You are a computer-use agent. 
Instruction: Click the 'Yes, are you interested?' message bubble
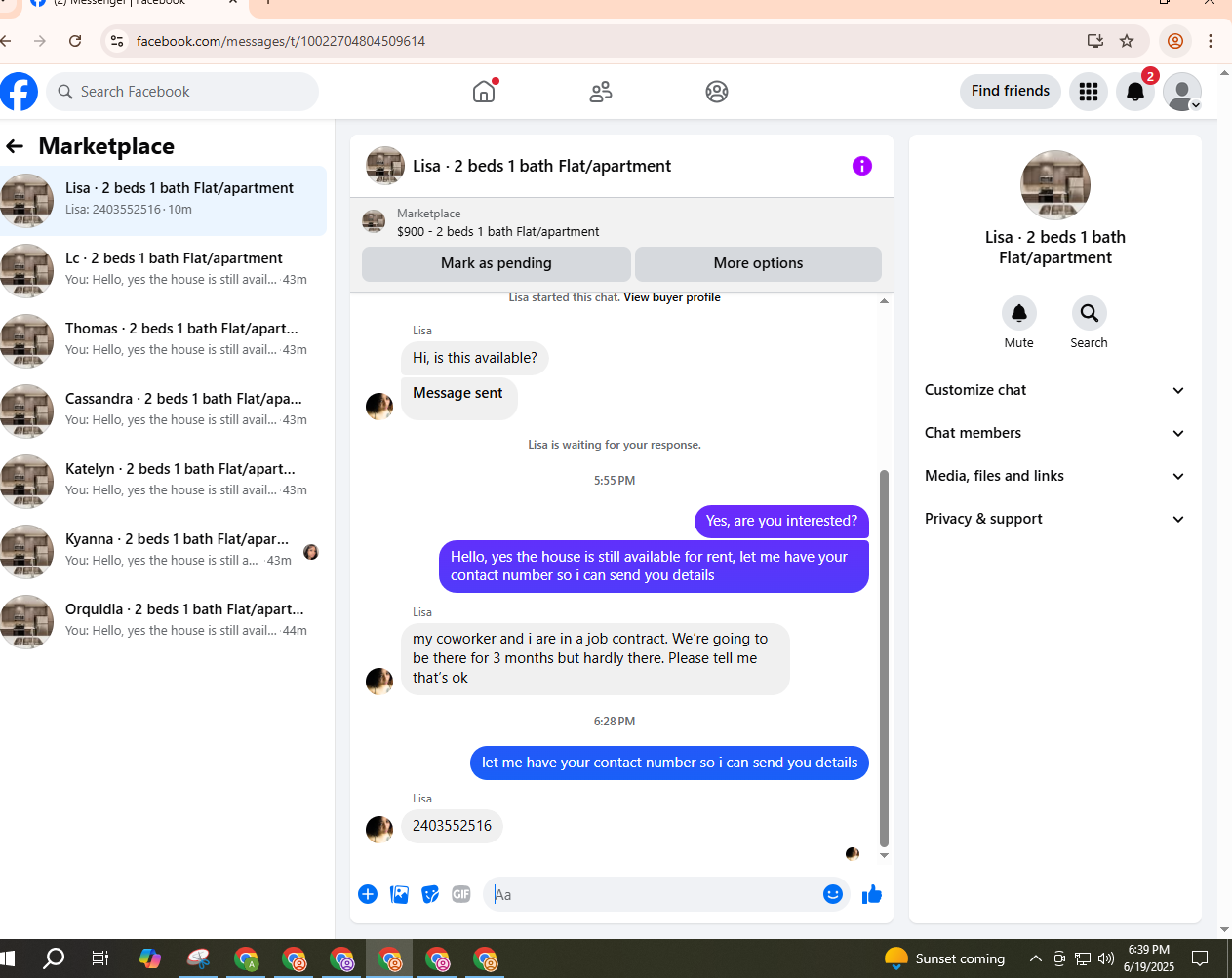[x=781, y=521]
